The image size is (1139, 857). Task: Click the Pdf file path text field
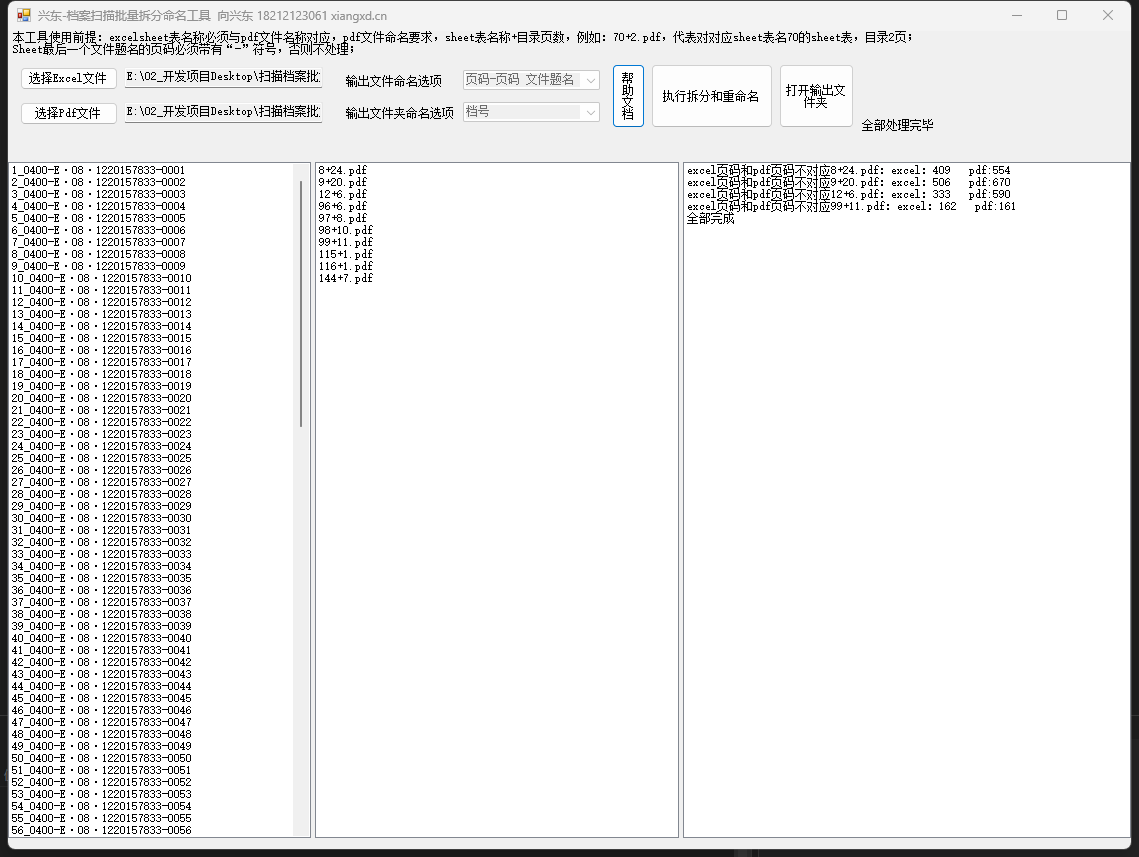click(223, 112)
